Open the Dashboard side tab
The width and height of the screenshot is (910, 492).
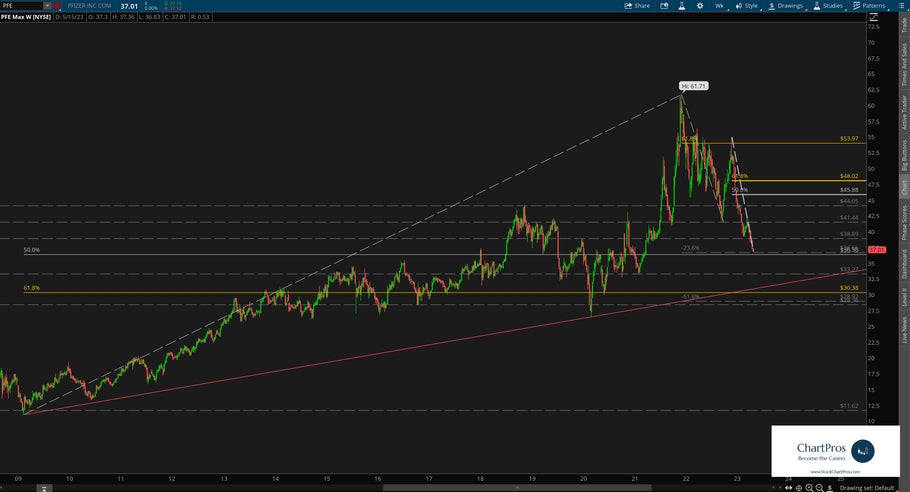(904, 264)
